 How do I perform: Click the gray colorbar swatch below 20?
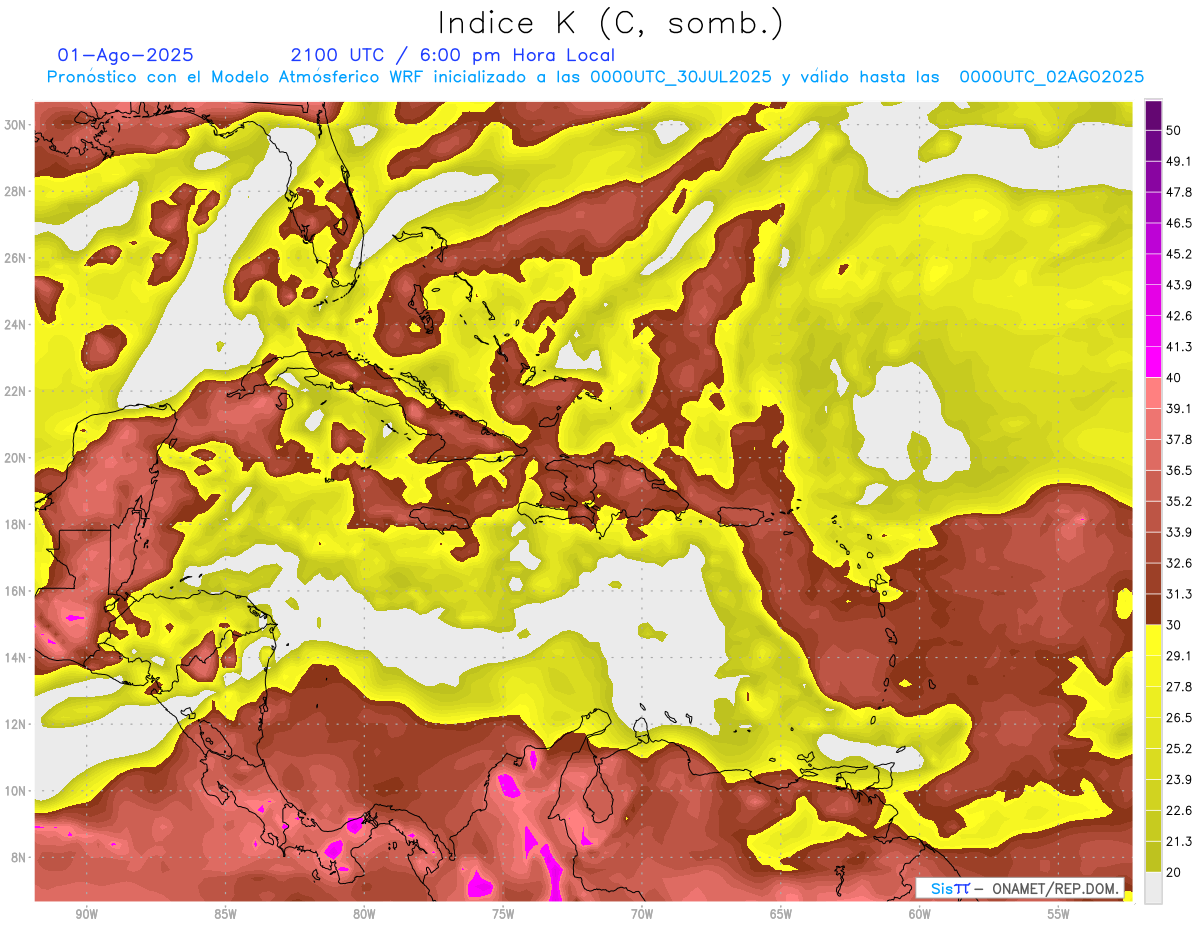(x=1153, y=888)
